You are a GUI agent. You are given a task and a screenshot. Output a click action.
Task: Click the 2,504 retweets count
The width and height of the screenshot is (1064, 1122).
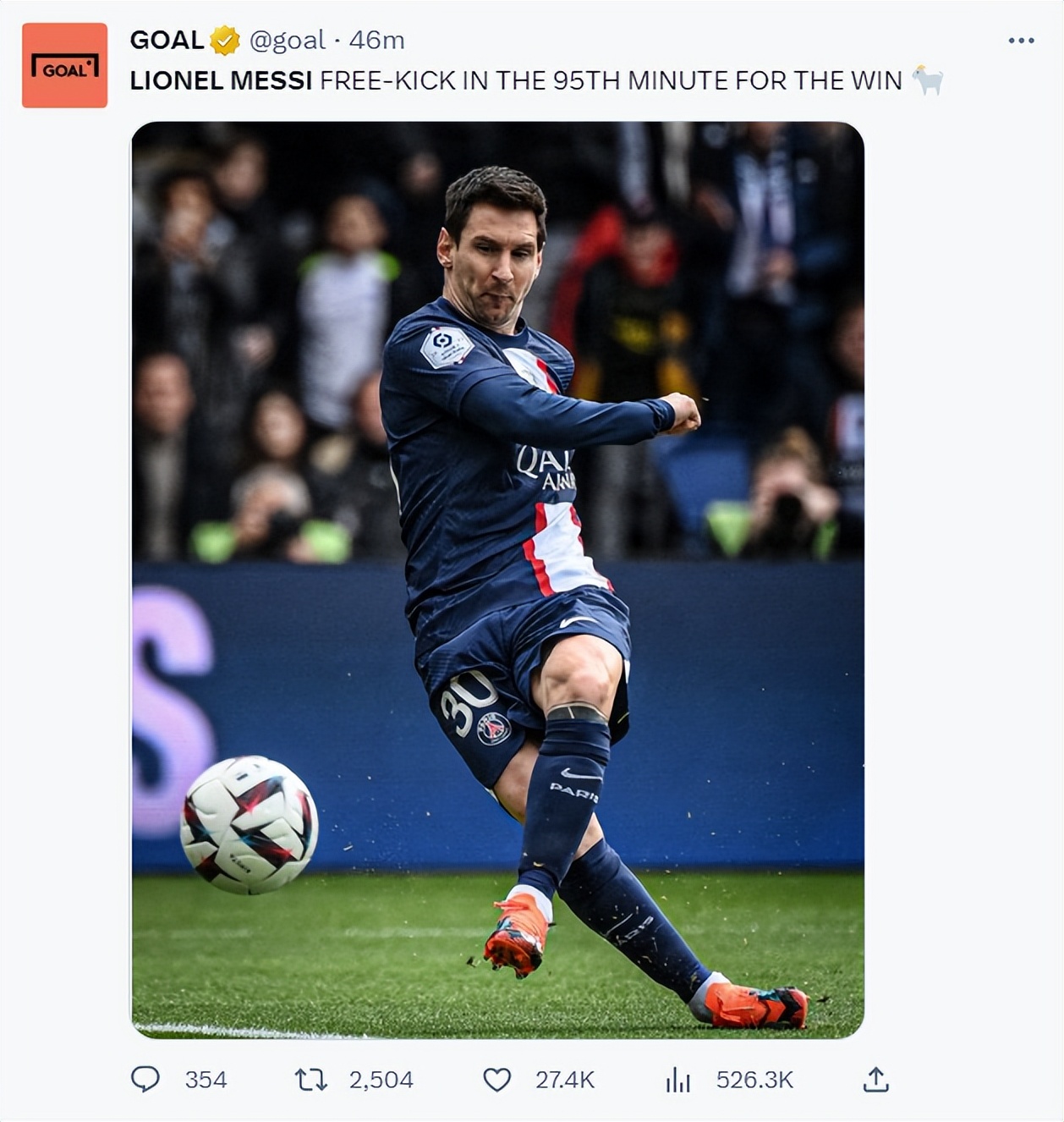click(381, 1080)
